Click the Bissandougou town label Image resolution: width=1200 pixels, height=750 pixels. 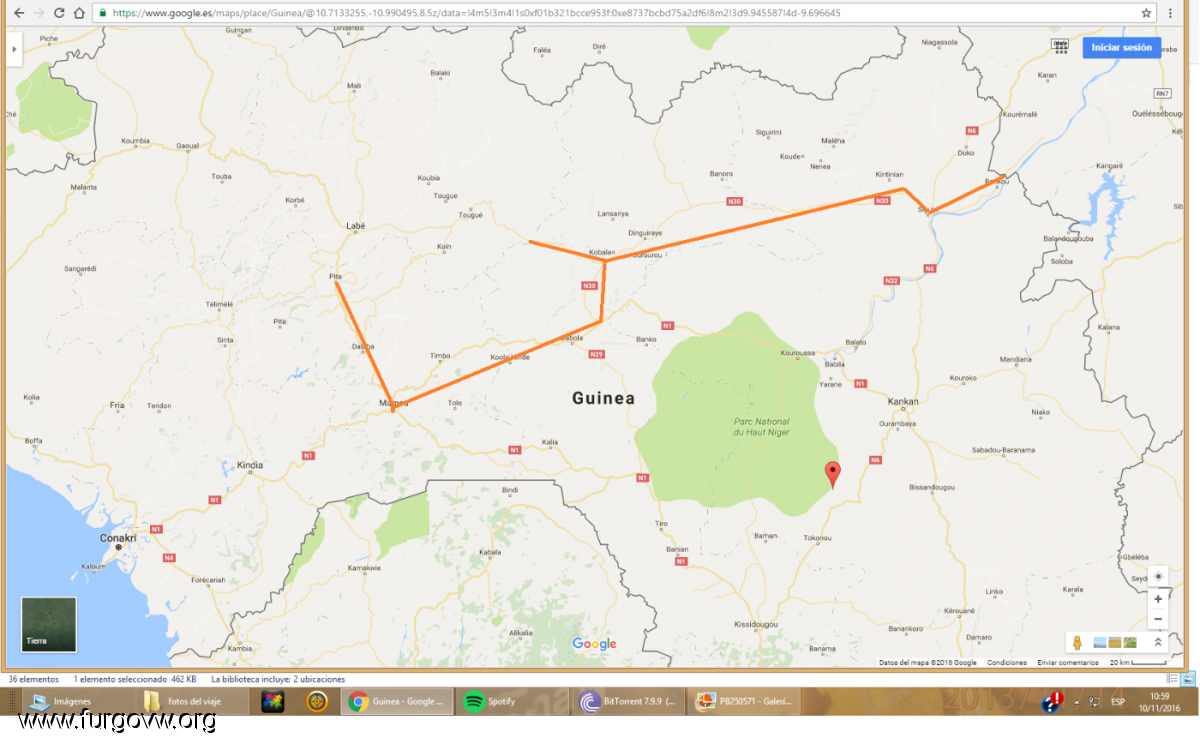931,487
